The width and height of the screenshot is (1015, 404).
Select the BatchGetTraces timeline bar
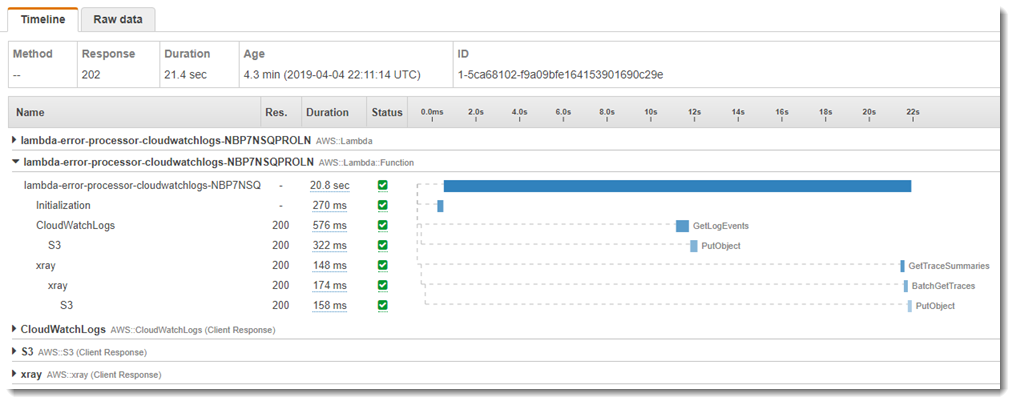coord(906,286)
